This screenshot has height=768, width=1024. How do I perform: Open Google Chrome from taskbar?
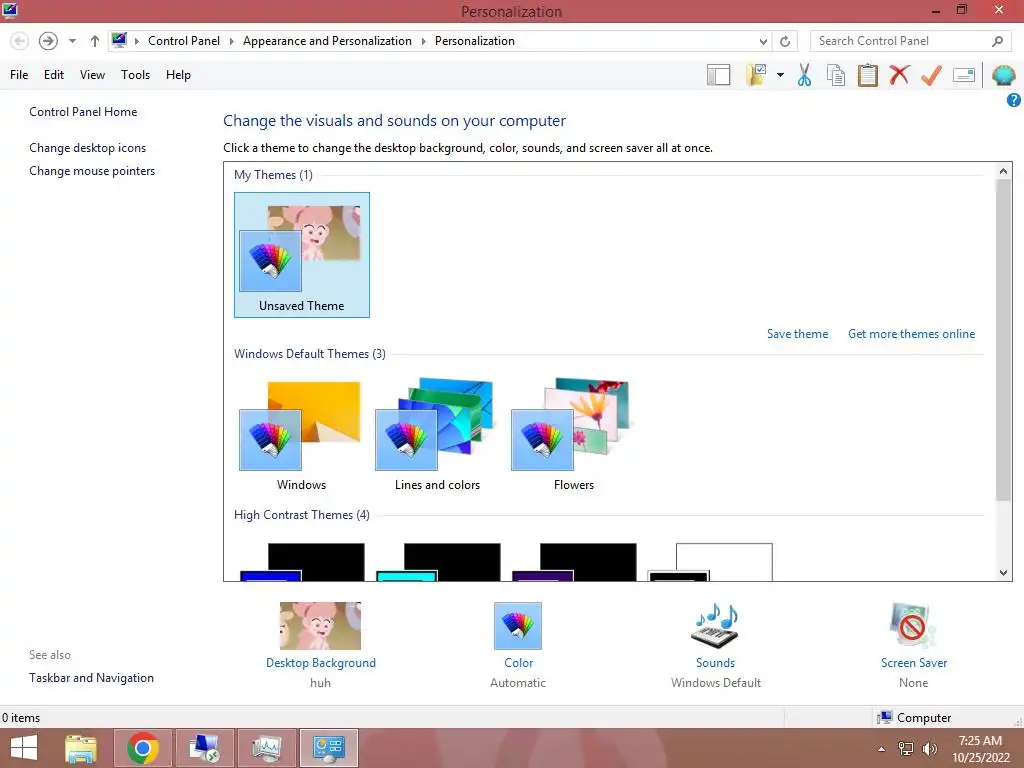click(x=143, y=748)
